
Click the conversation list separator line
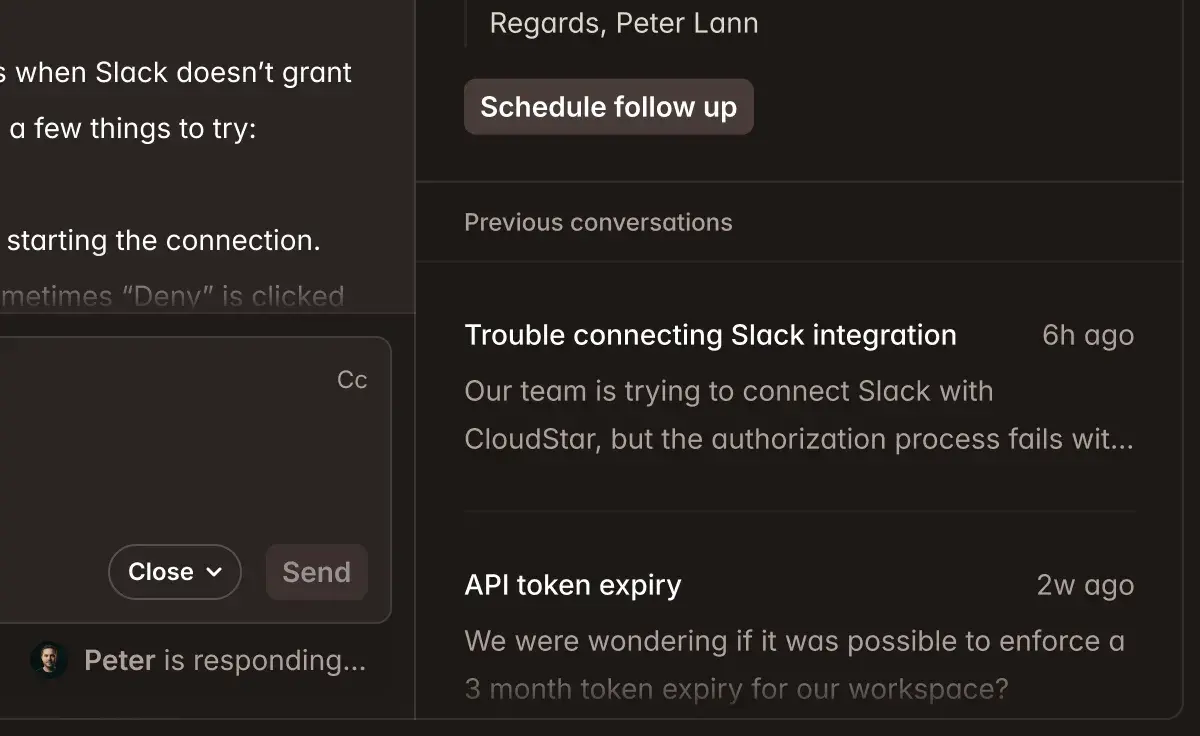[x=798, y=512]
